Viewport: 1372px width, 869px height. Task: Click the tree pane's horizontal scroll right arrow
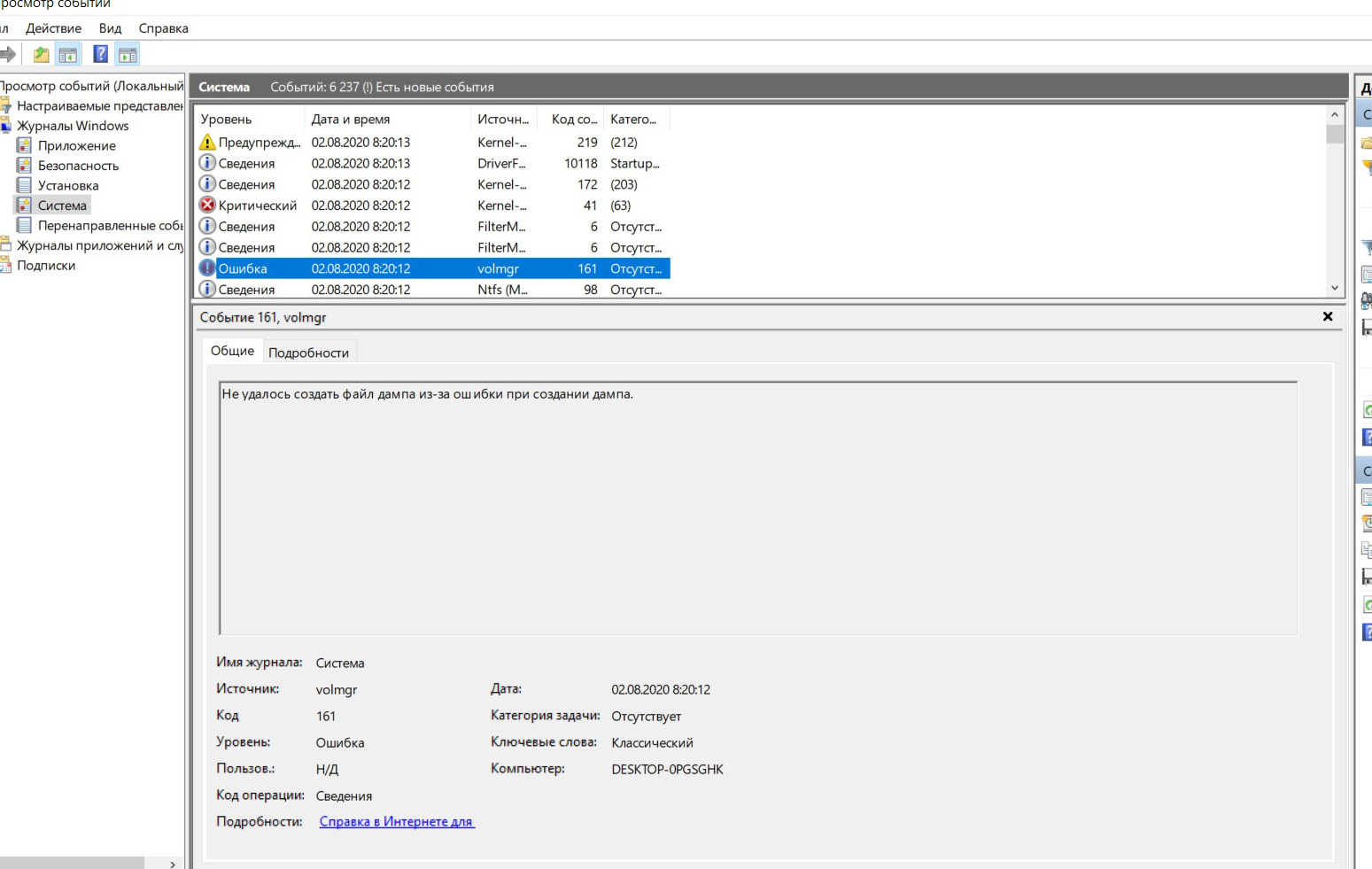(173, 863)
